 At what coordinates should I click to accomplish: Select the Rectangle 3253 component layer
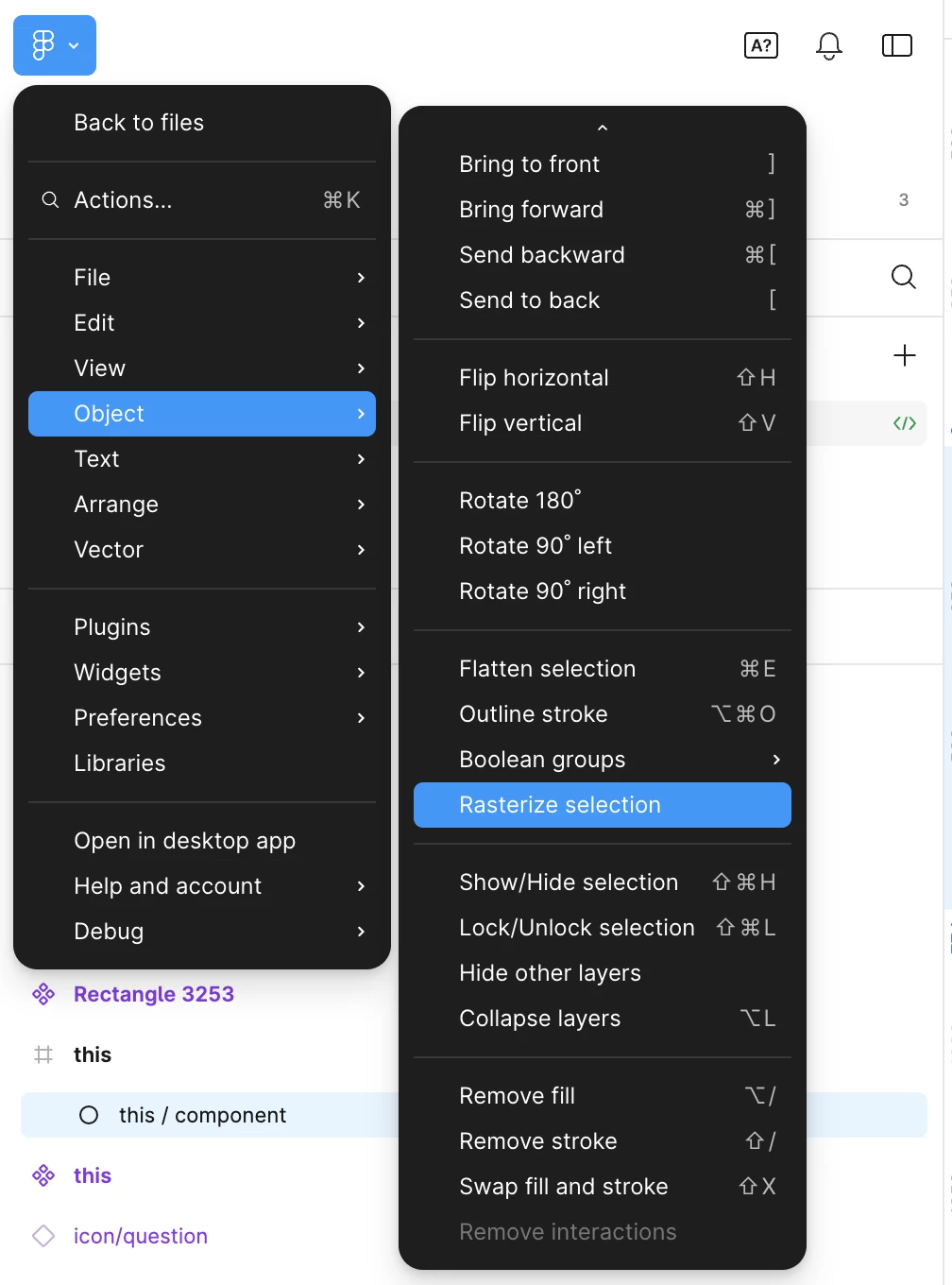[x=153, y=994]
